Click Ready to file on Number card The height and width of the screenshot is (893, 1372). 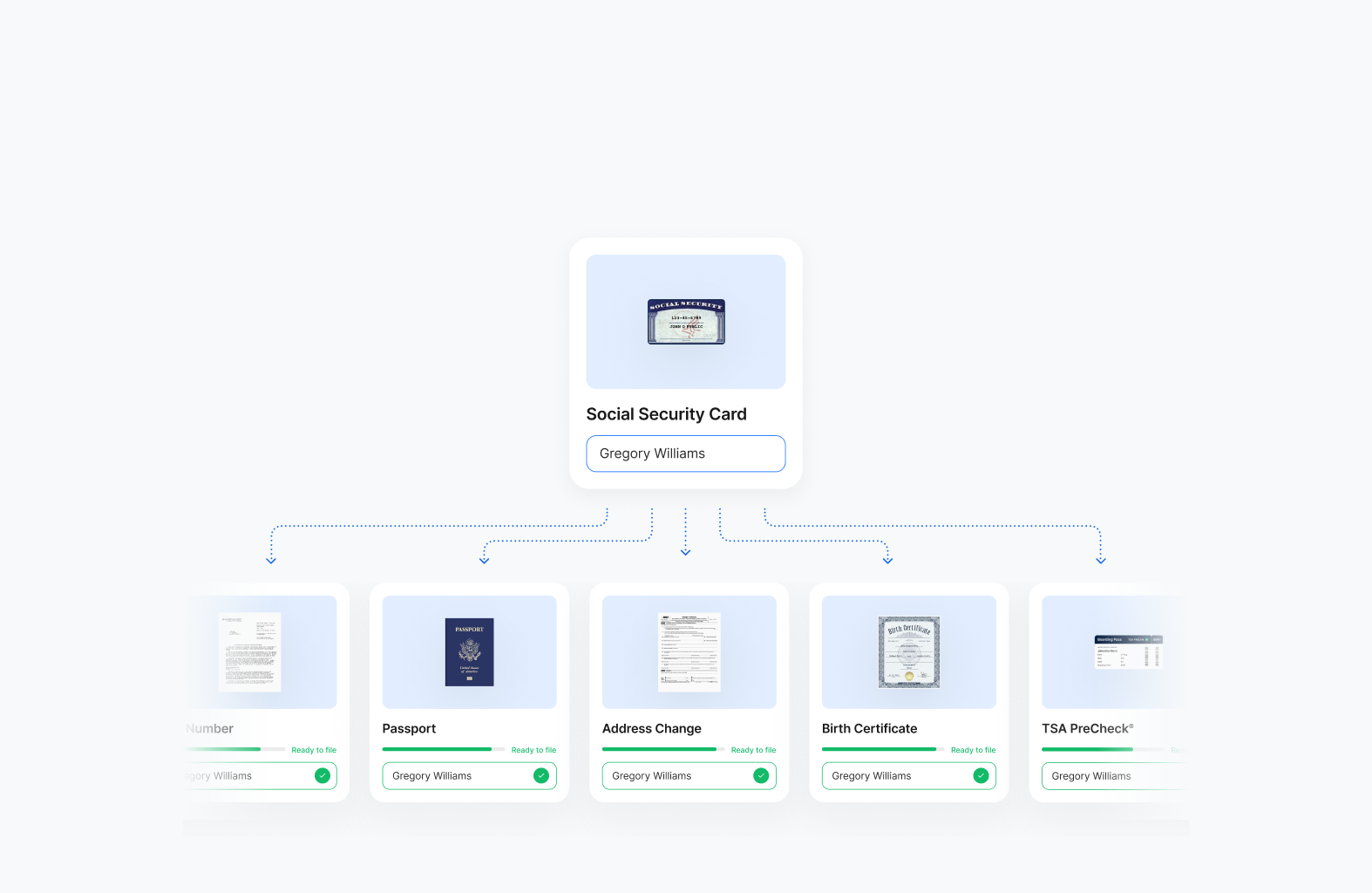314,750
